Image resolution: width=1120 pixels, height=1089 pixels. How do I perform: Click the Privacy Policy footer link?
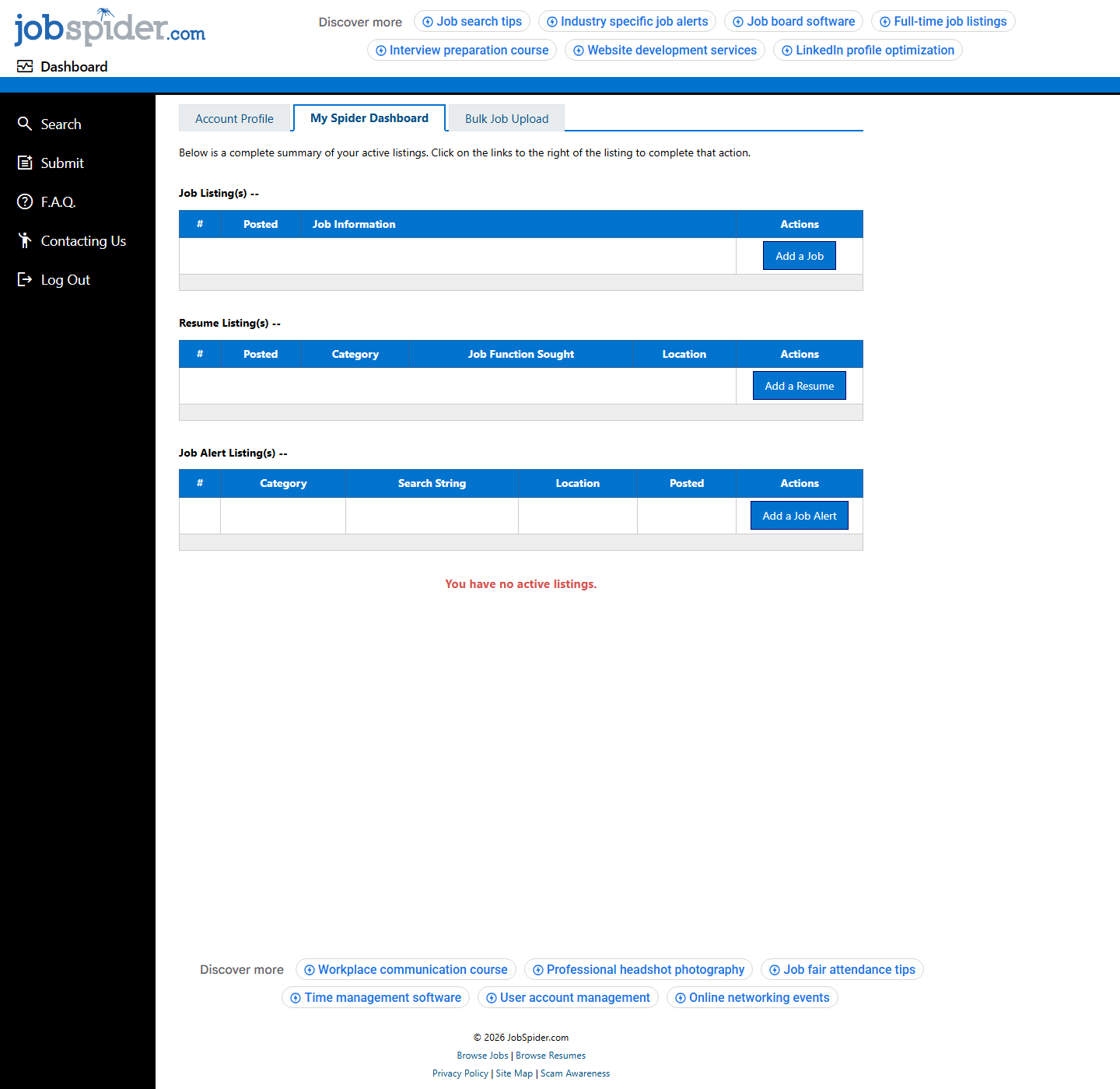pos(460,1073)
